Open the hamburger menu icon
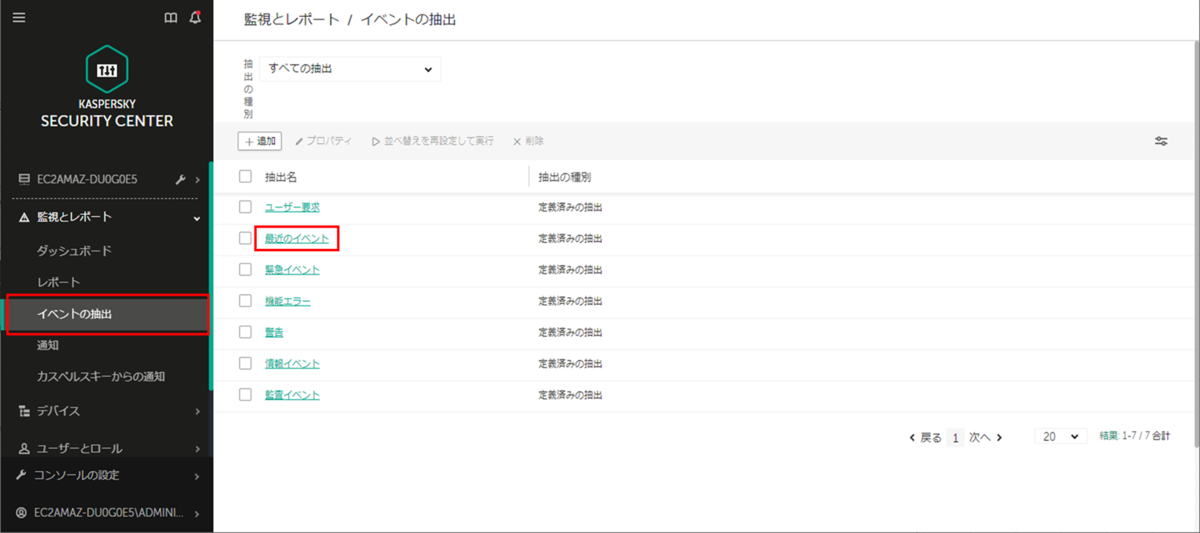 pos(19,18)
